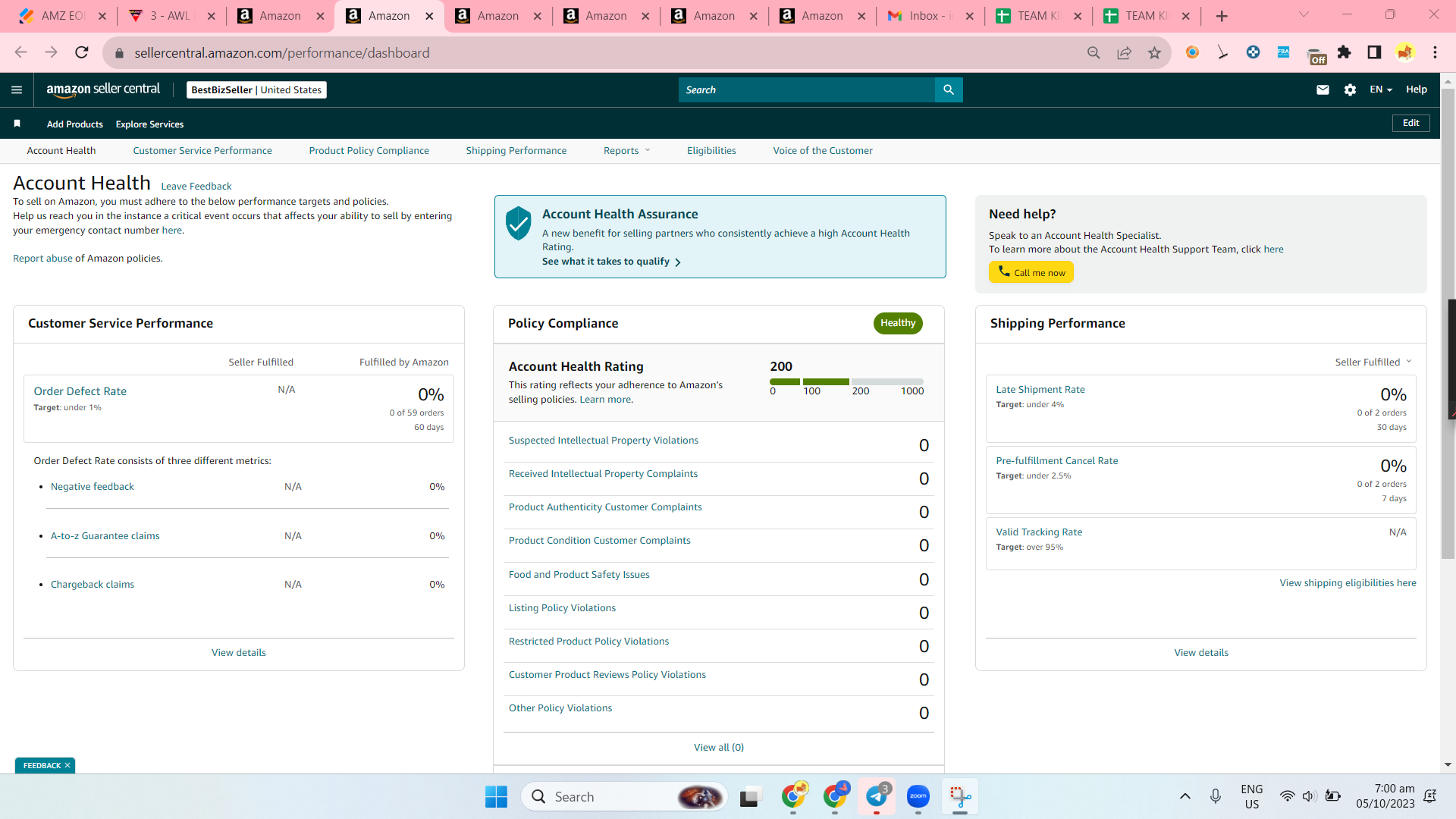Click View shipping eligibilities here link
The image size is (1456, 819).
[1348, 582]
